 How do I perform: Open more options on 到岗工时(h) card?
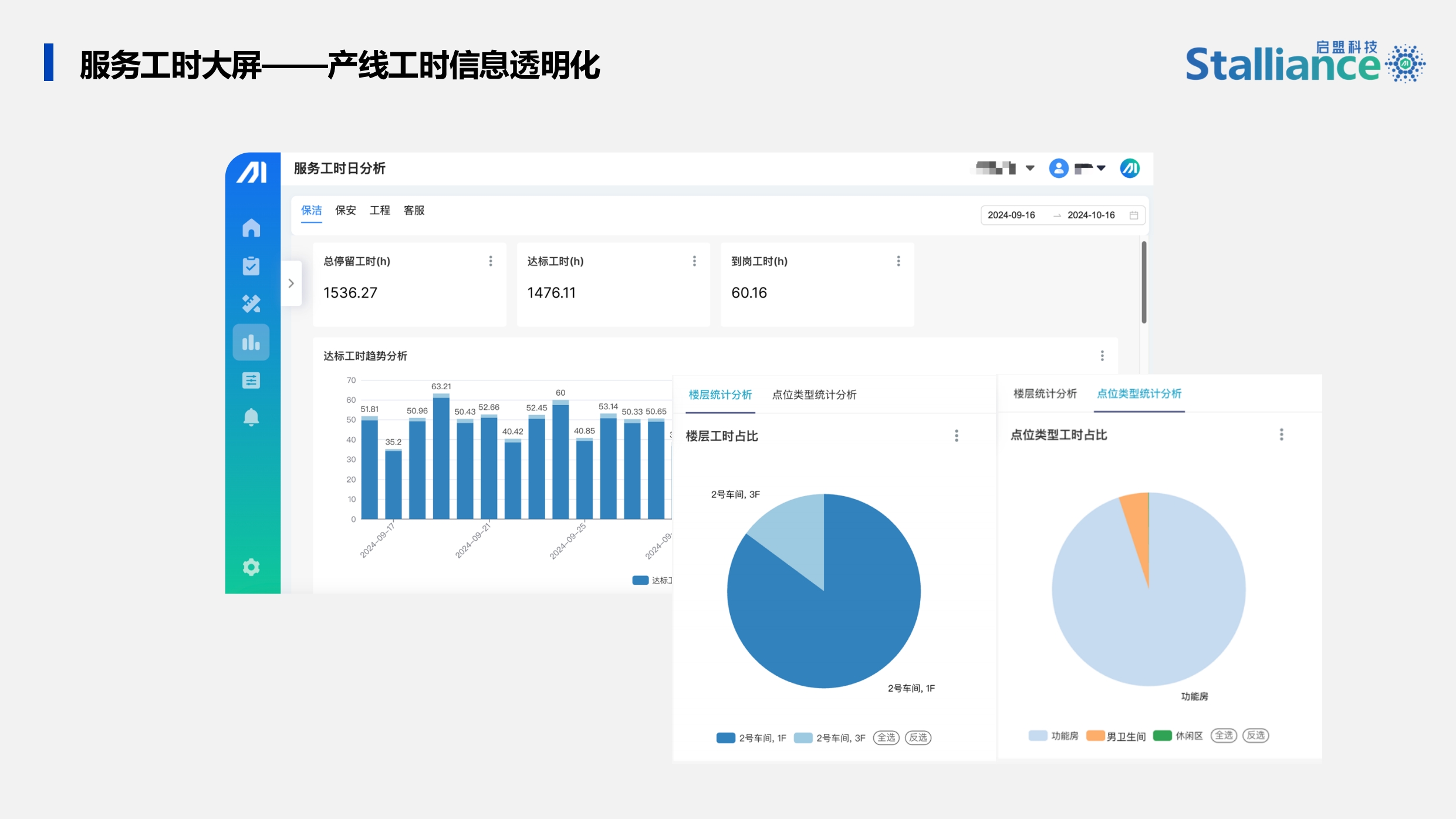[898, 261]
